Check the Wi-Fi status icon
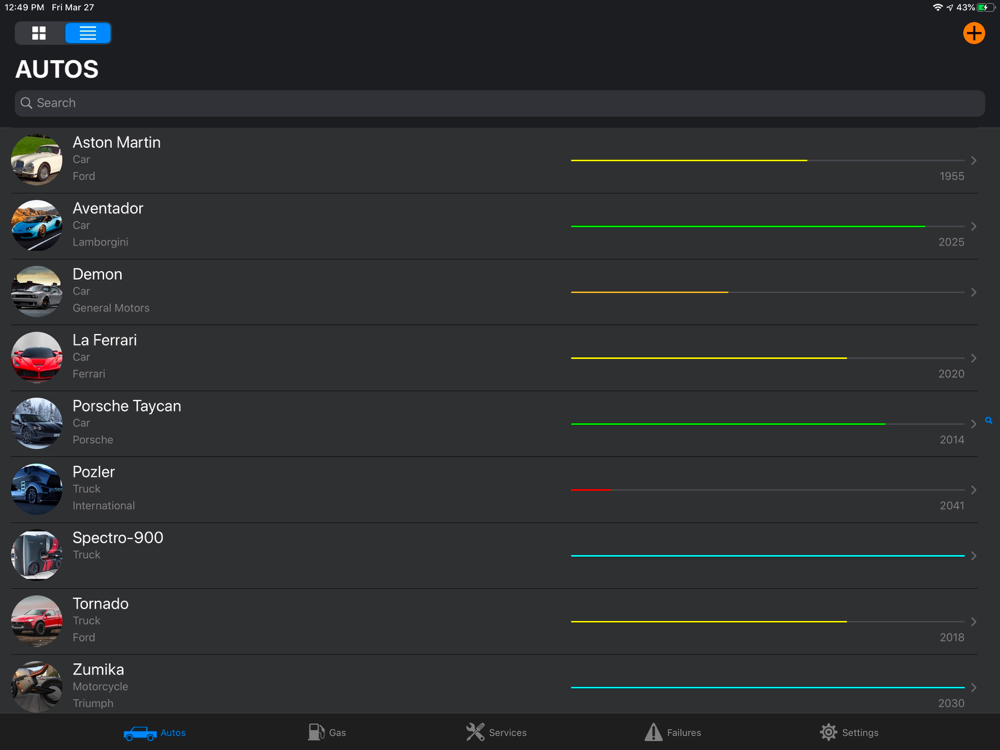1000x750 pixels. tap(938, 8)
